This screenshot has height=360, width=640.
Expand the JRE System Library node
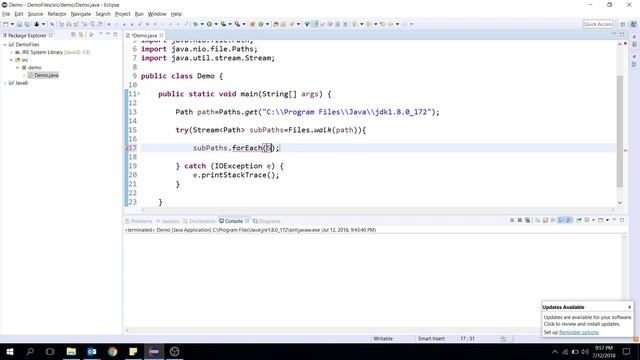(x=11, y=52)
